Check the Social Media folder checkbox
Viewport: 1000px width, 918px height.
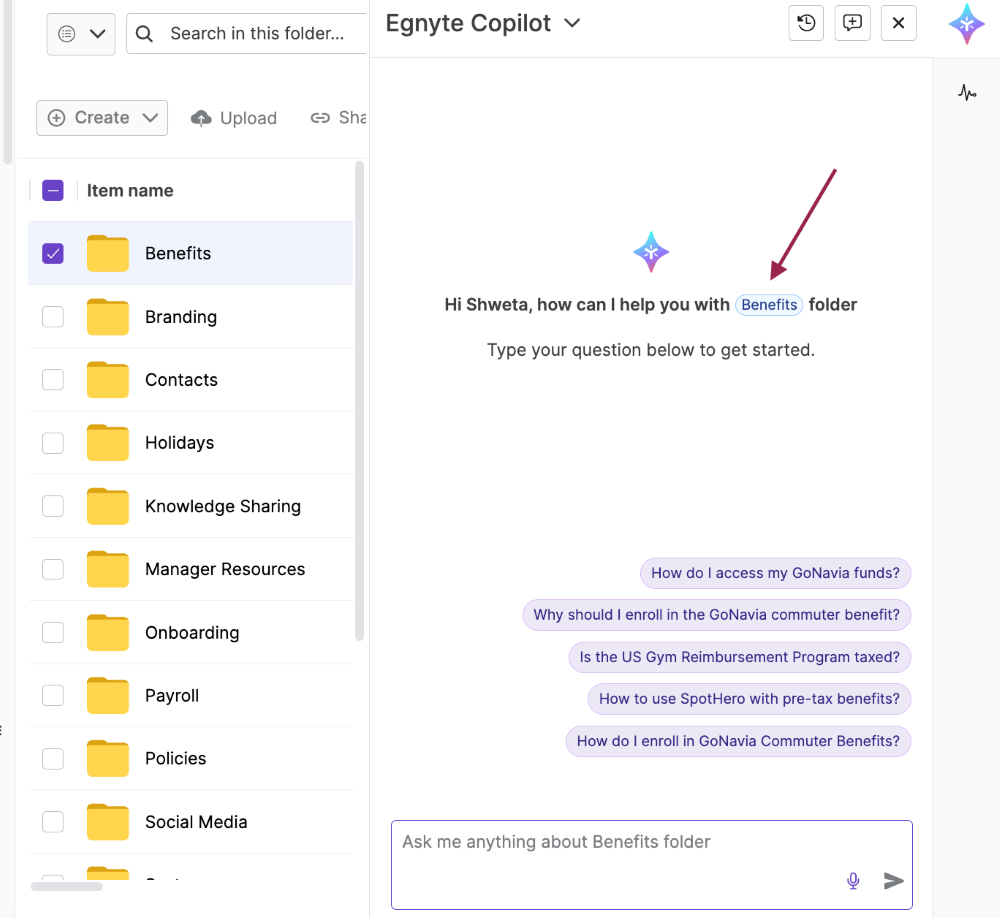53,822
